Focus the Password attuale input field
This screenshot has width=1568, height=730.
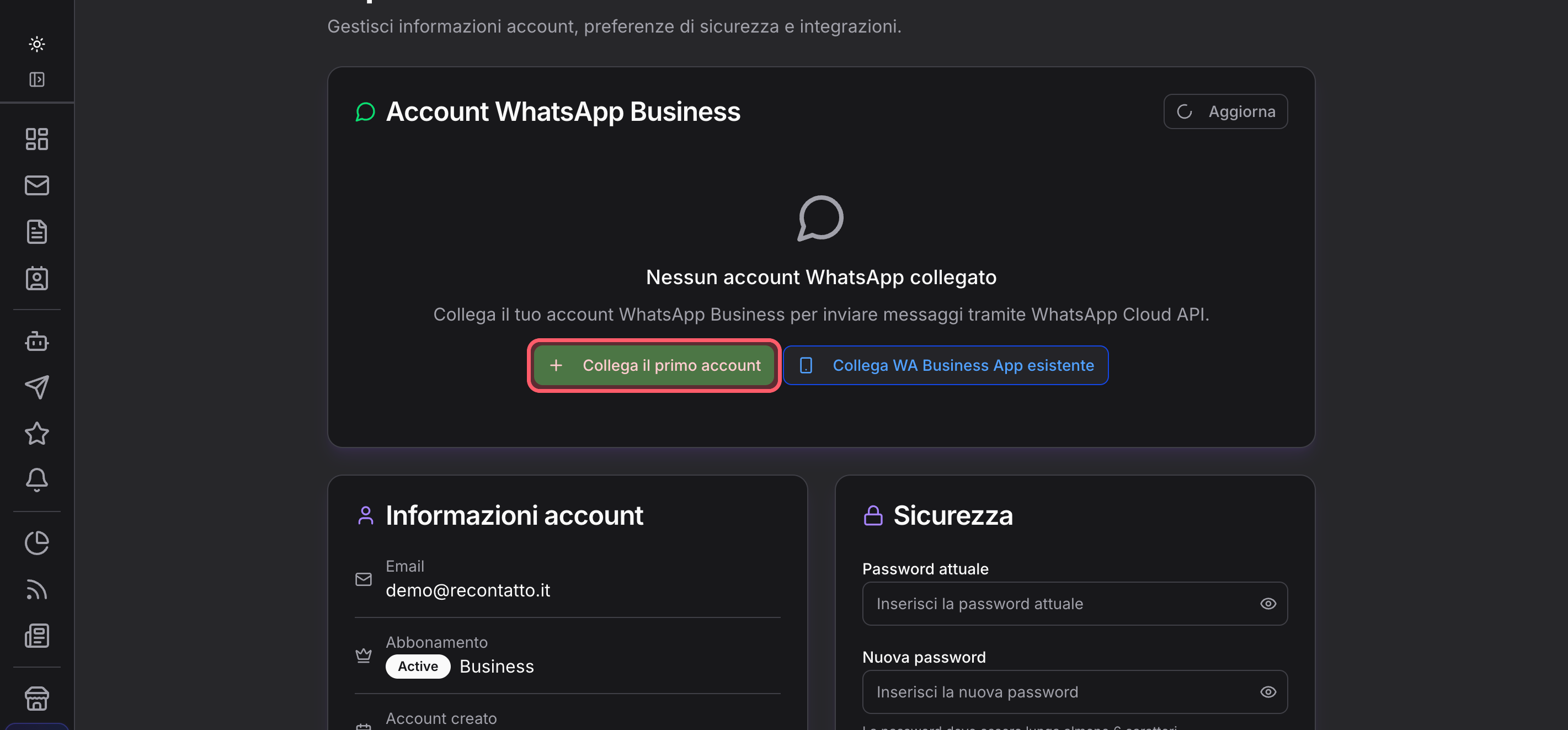(1074, 603)
